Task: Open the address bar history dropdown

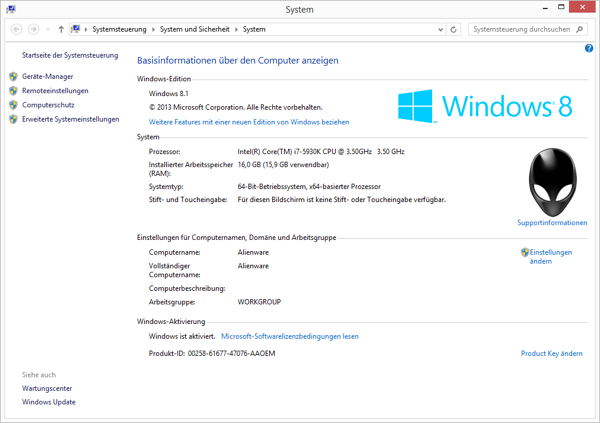Action: pos(440,29)
